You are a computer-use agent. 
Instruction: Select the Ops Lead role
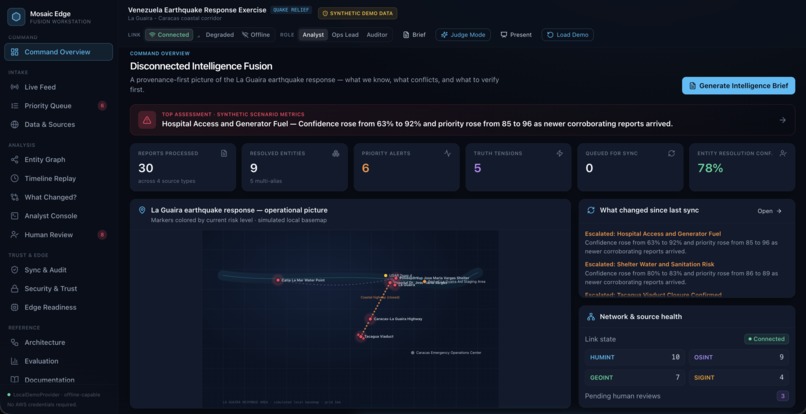345,35
